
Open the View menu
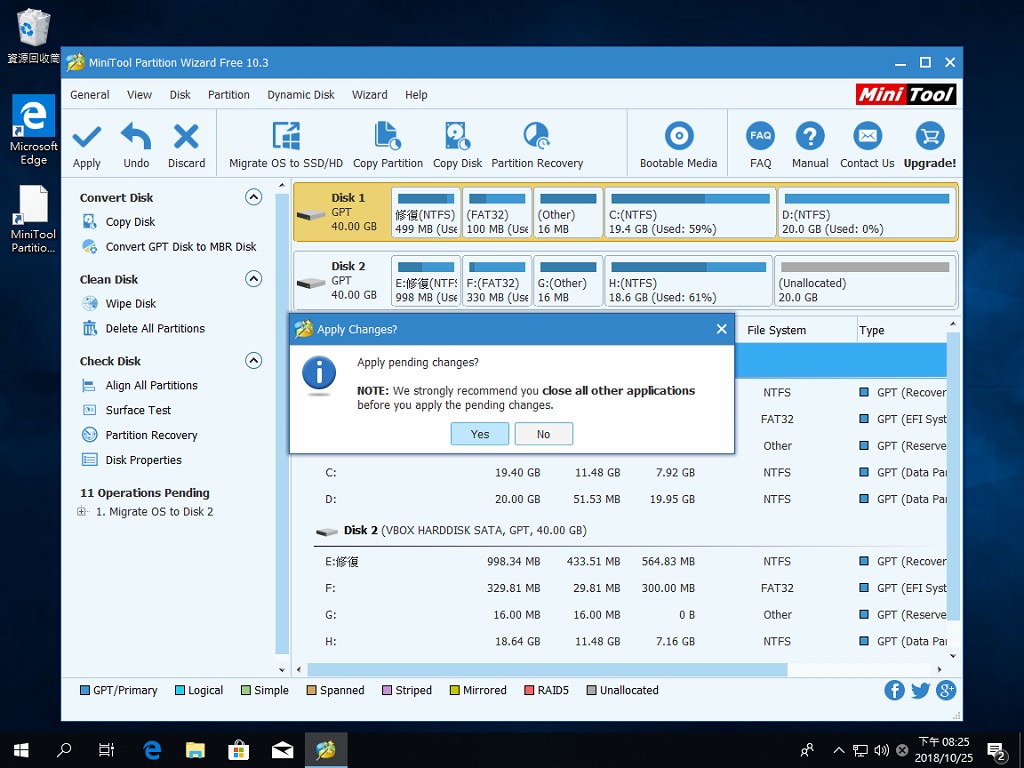click(x=139, y=95)
